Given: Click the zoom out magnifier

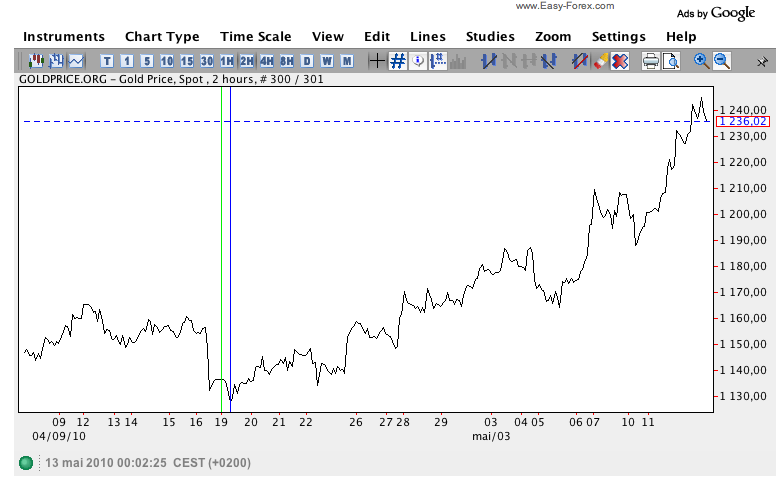Looking at the screenshot, I should (721, 61).
